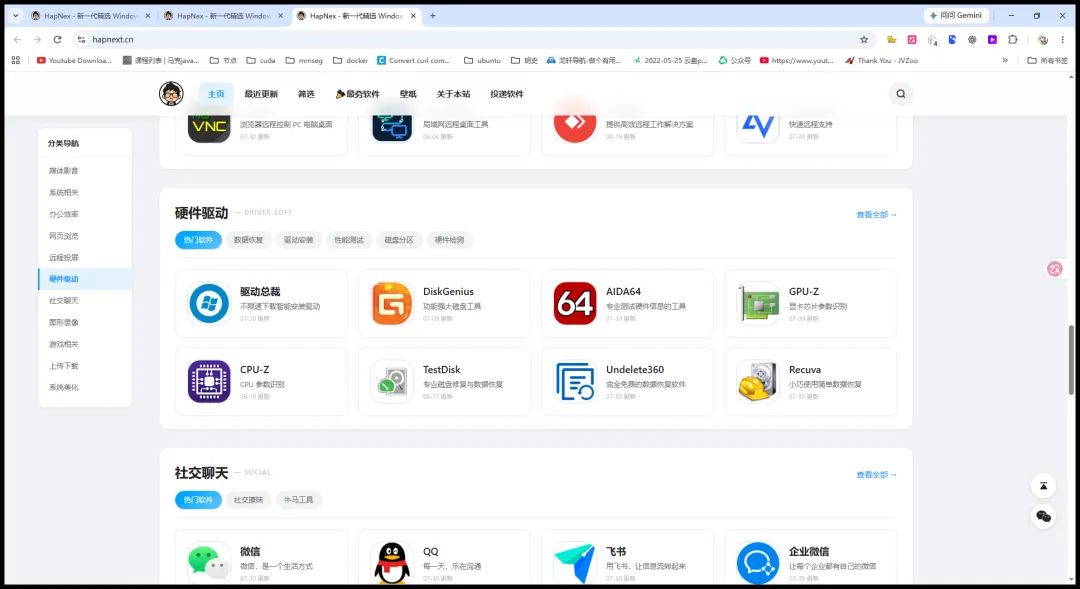
Task: Go to 最近更新 in the navbar
Action: [261, 94]
